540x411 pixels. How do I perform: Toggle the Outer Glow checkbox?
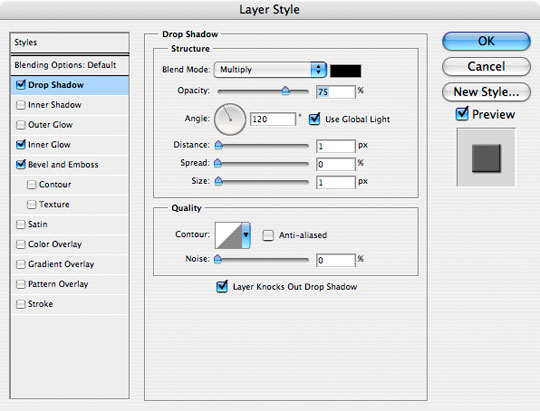21,125
